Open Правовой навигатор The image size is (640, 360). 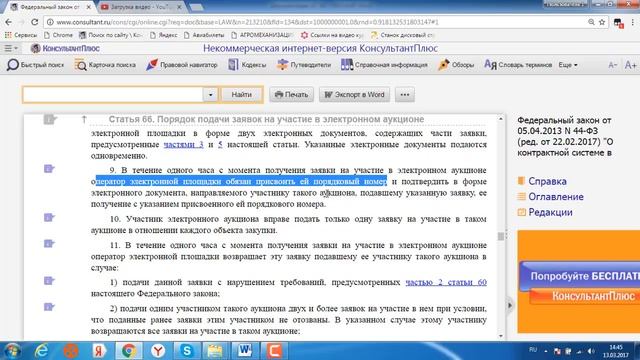click(182, 64)
